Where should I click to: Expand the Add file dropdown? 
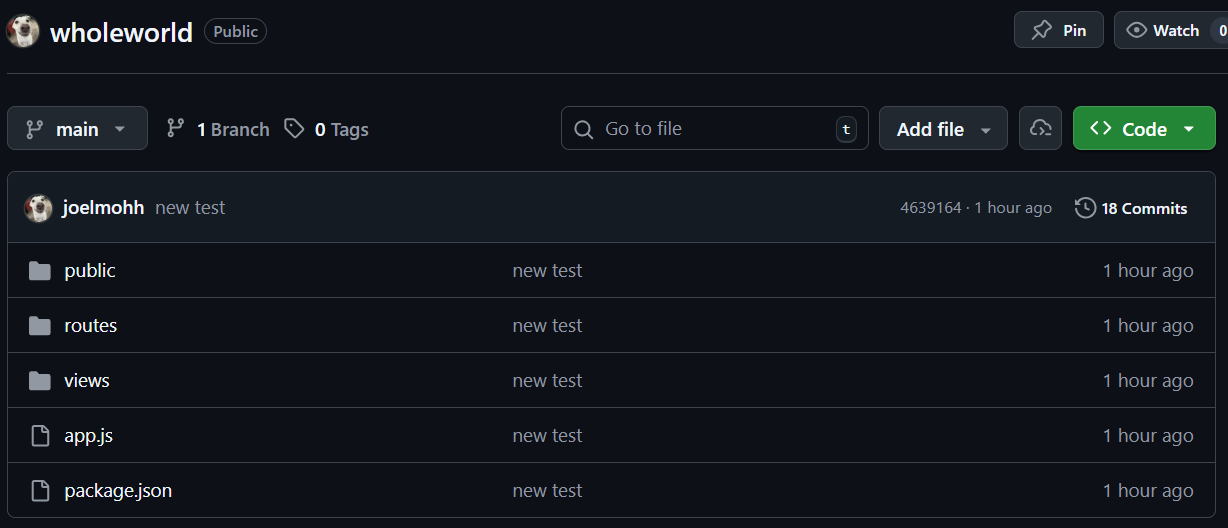pos(943,129)
